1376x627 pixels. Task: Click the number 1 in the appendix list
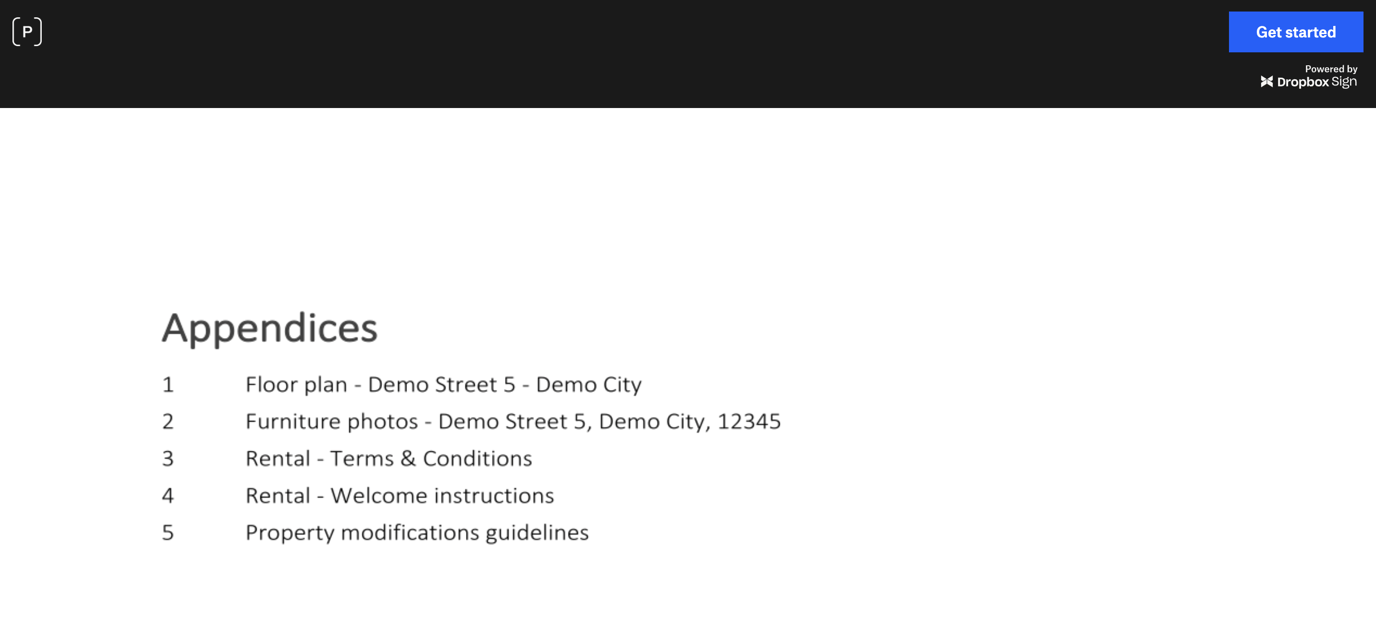point(167,384)
